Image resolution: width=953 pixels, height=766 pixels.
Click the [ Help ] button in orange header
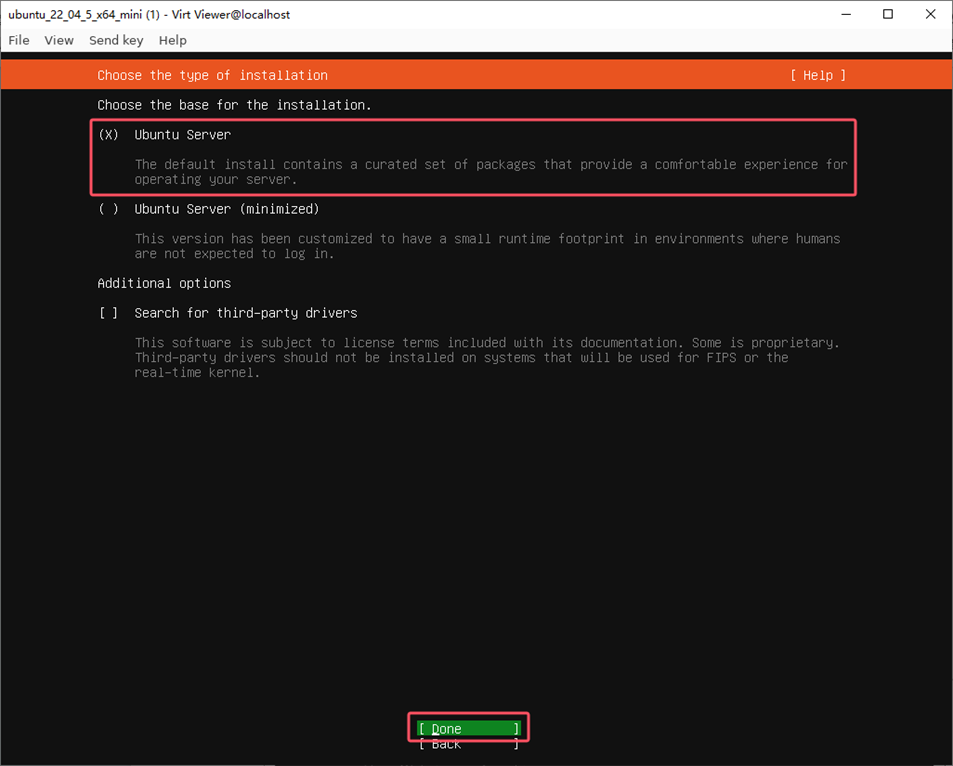click(817, 75)
